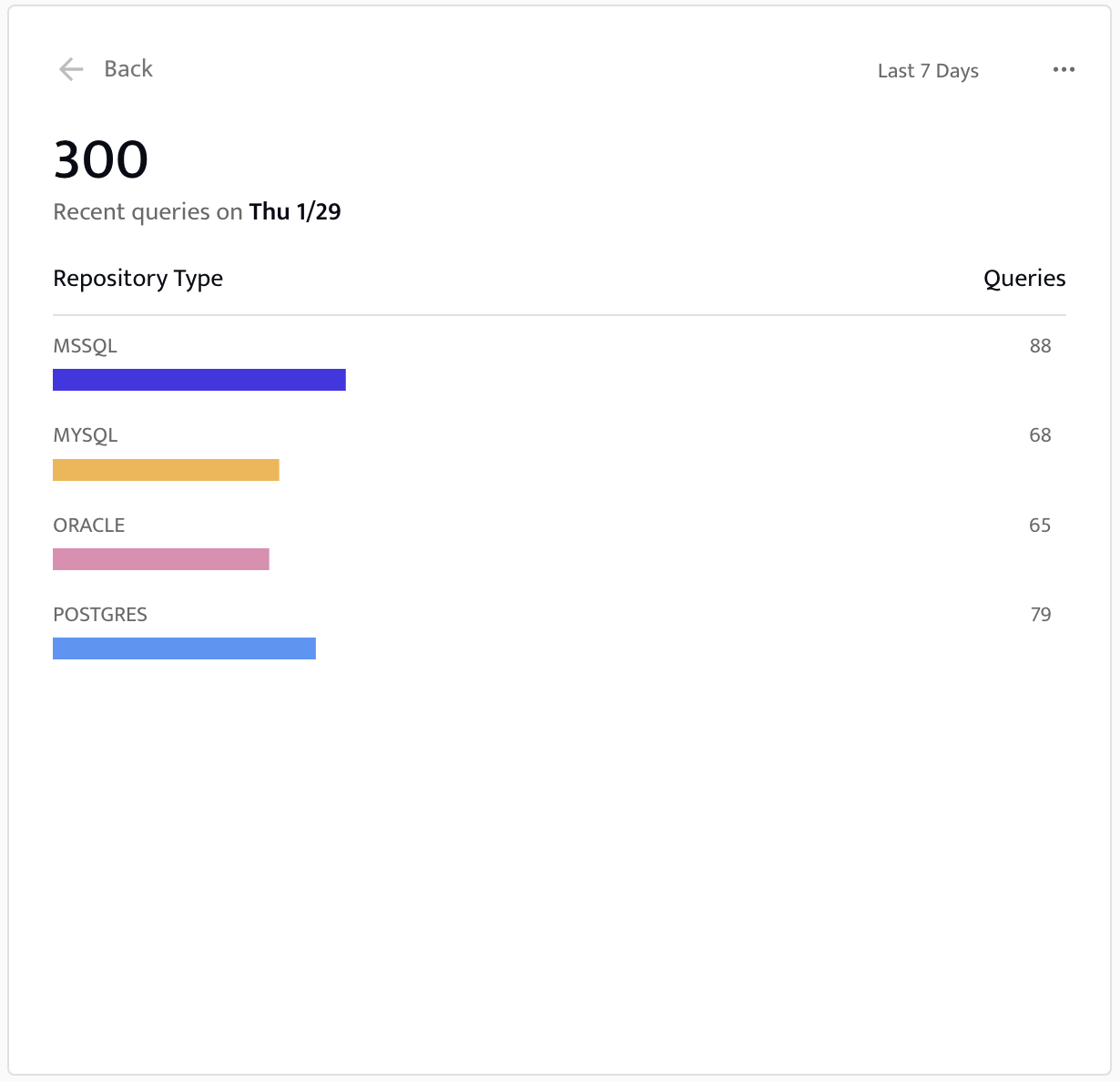Select the POSTGRES repository label
Screen dimensions: 1120x1082
pos(100,615)
